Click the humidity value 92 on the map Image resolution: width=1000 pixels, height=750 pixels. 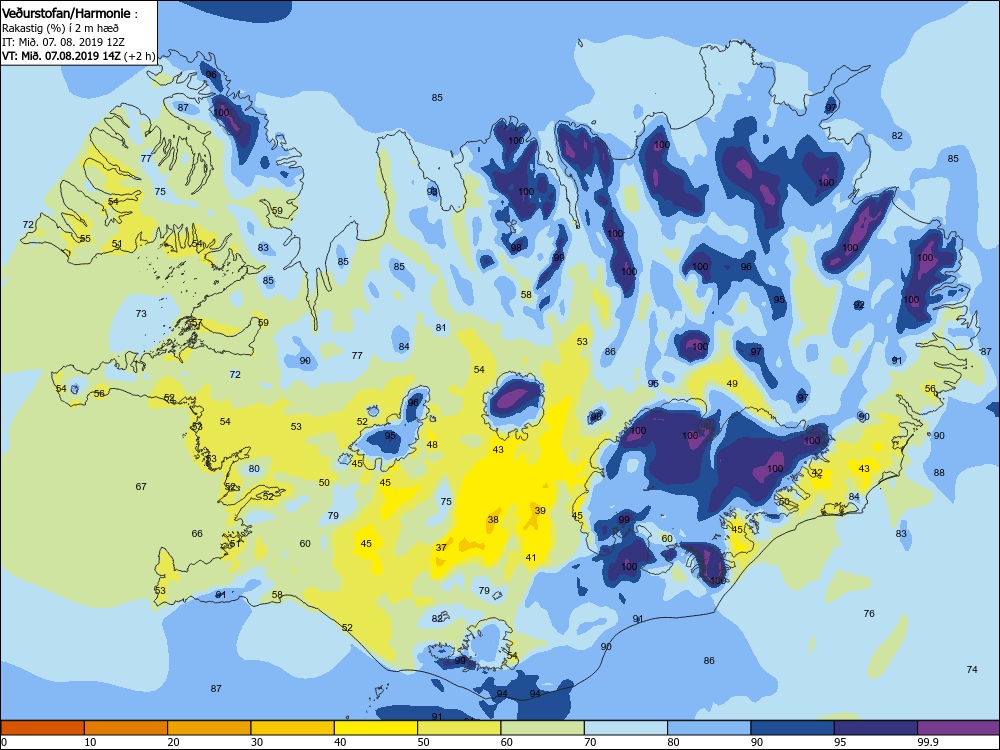859,305
